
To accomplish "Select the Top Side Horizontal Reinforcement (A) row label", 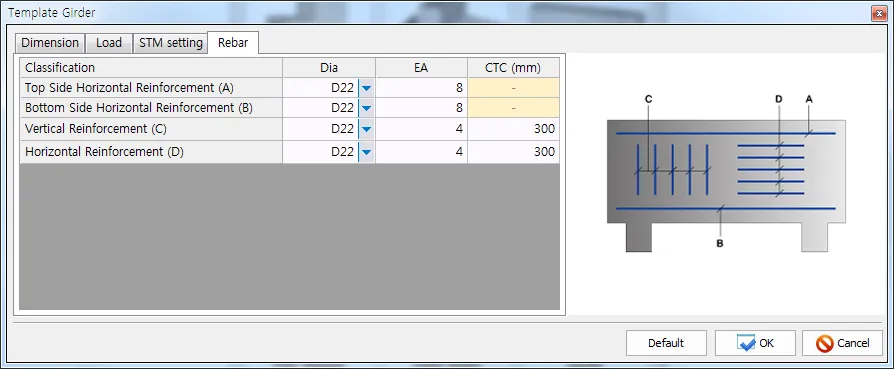I will coord(151,88).
